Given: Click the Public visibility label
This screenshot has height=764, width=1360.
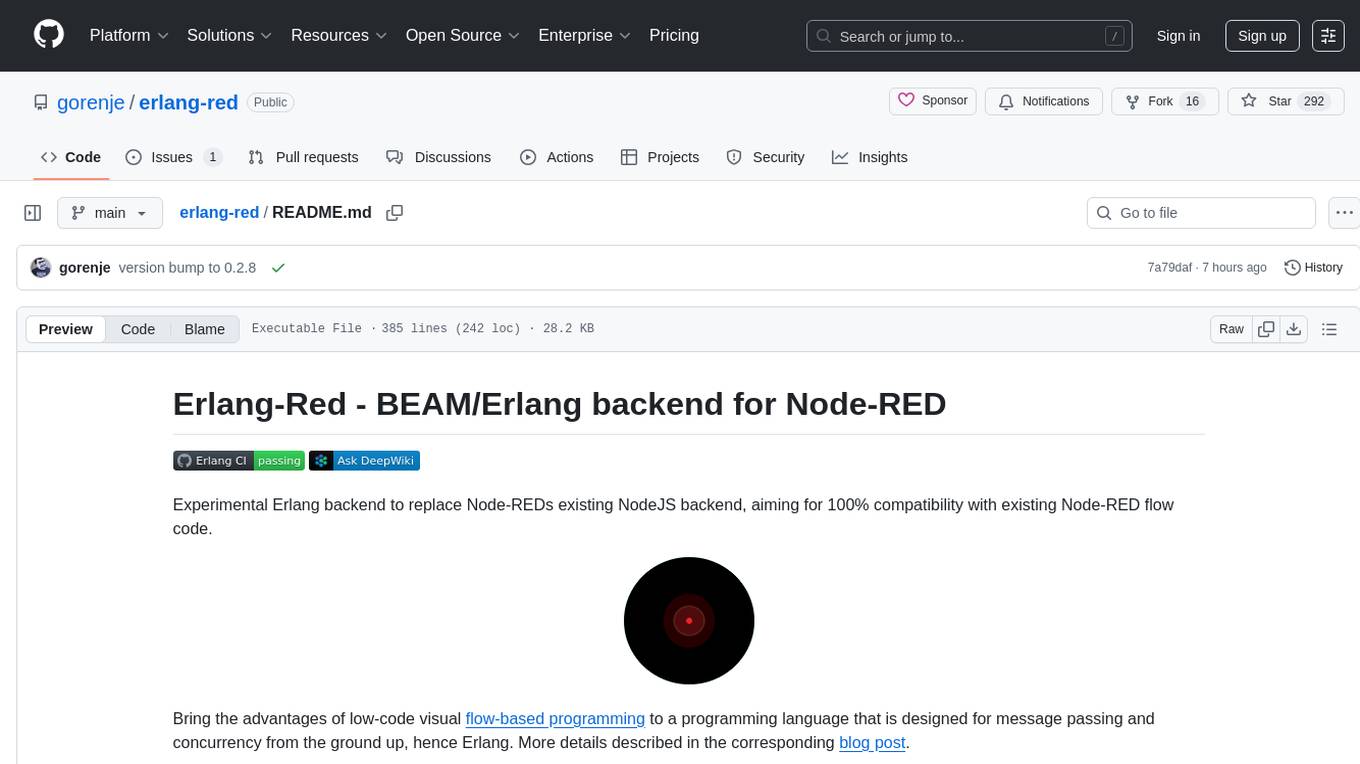Looking at the screenshot, I should (270, 102).
